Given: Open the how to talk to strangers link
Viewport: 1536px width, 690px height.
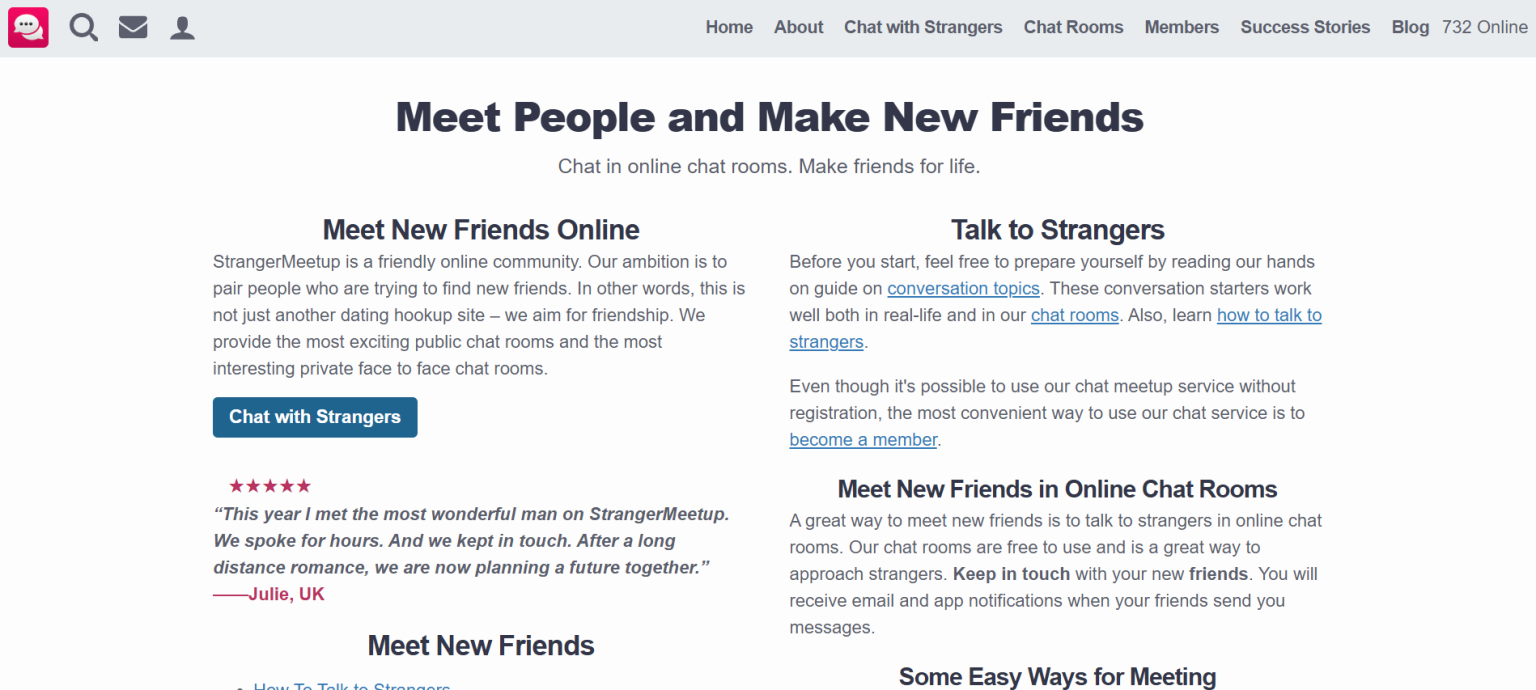Looking at the screenshot, I should (x=1269, y=315).
